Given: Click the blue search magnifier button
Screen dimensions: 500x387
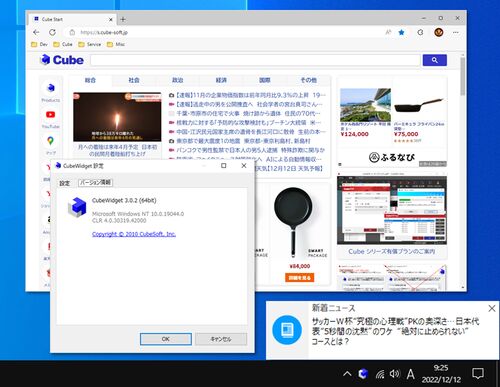Looking at the screenshot, I should pyautogui.click(x=435, y=60).
